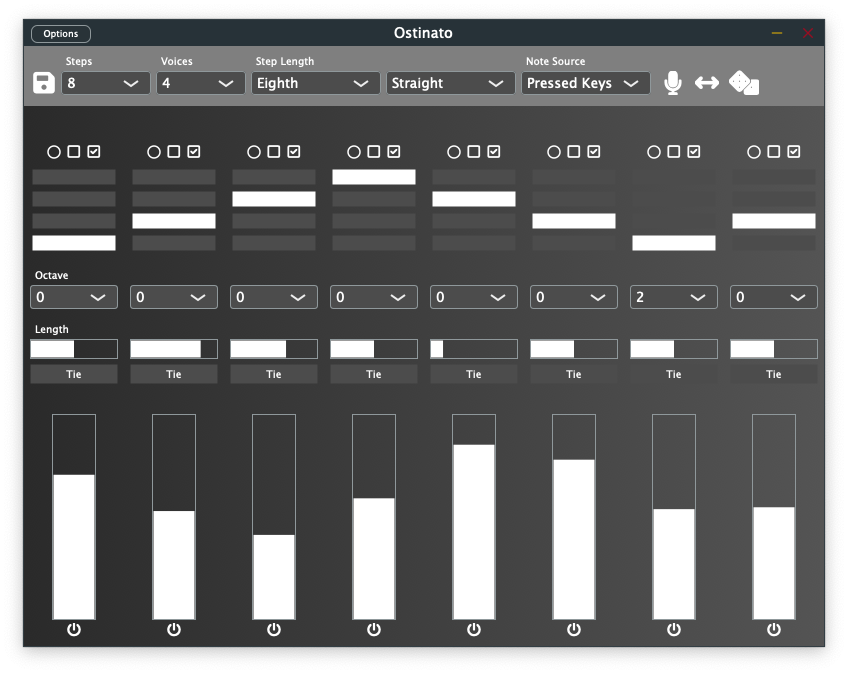848x674 pixels.
Task: Toggle power icon under step 3 slider
Action: pos(274,629)
